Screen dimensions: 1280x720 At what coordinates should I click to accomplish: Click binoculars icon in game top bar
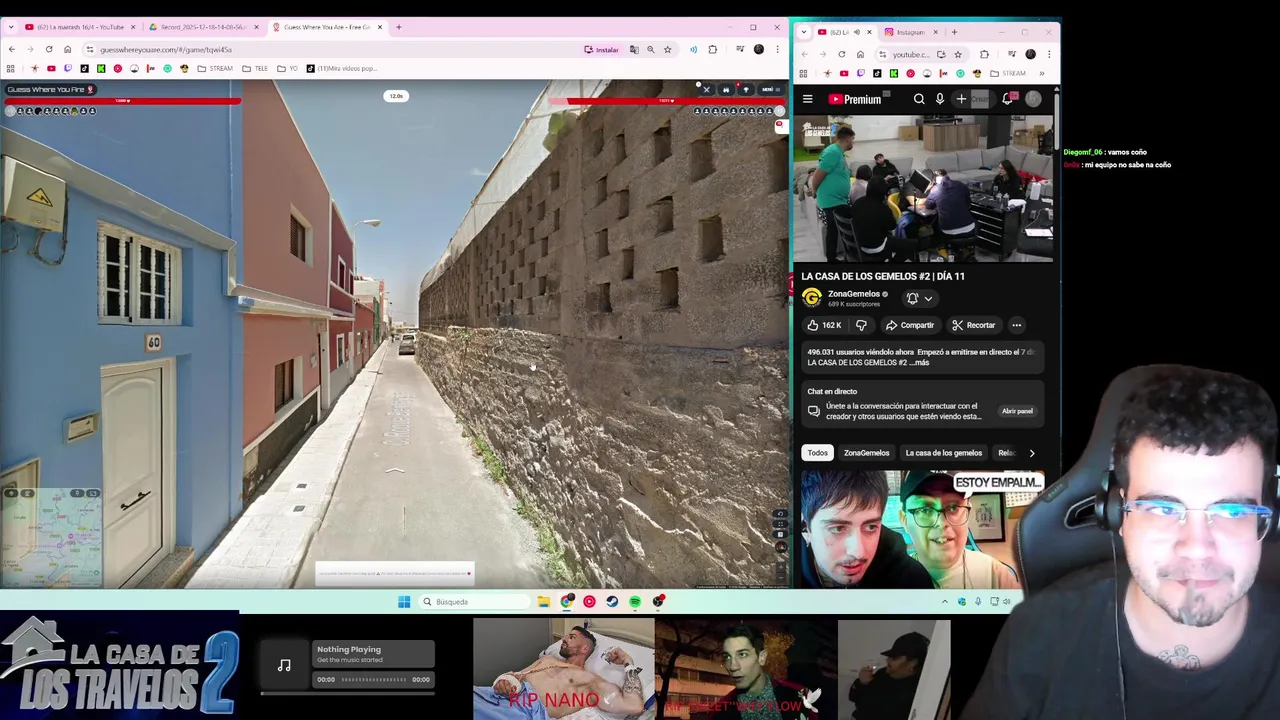(726, 90)
